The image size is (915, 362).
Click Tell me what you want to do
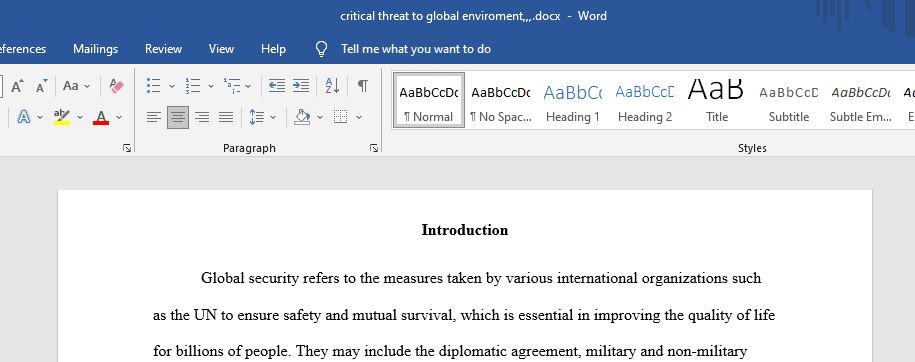click(x=415, y=49)
